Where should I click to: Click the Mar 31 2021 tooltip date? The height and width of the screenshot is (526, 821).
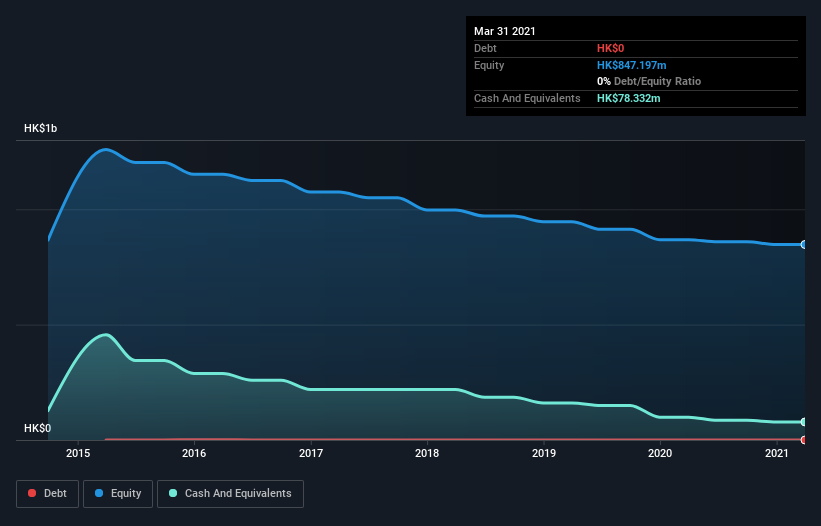[505, 31]
